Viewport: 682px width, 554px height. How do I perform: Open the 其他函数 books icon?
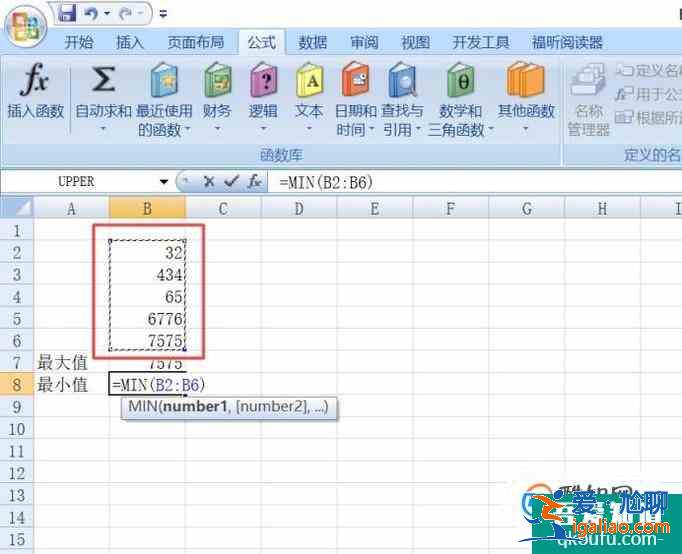click(525, 80)
